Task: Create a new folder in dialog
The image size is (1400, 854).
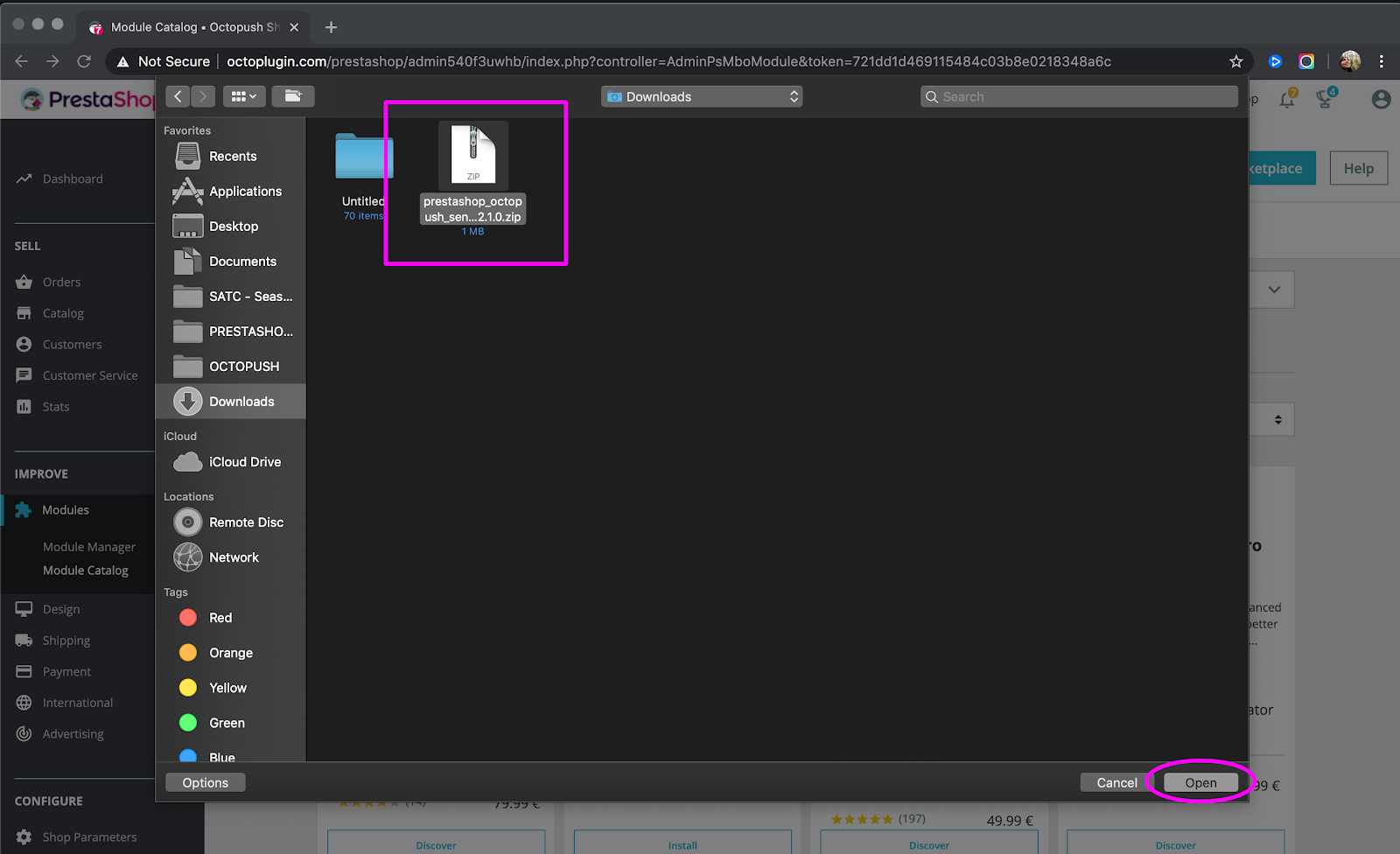Action: pos(293,96)
